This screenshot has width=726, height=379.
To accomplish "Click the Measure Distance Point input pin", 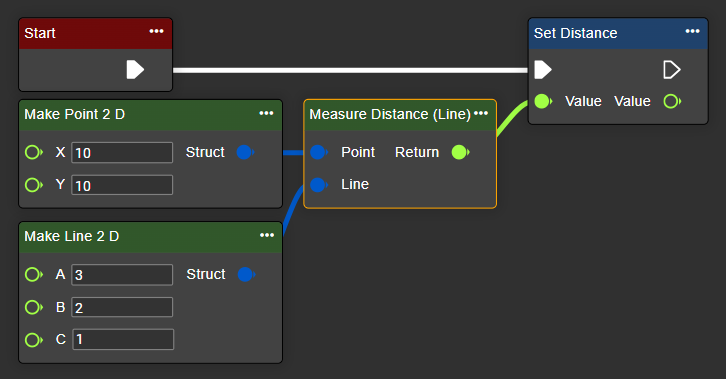I will (x=319, y=152).
